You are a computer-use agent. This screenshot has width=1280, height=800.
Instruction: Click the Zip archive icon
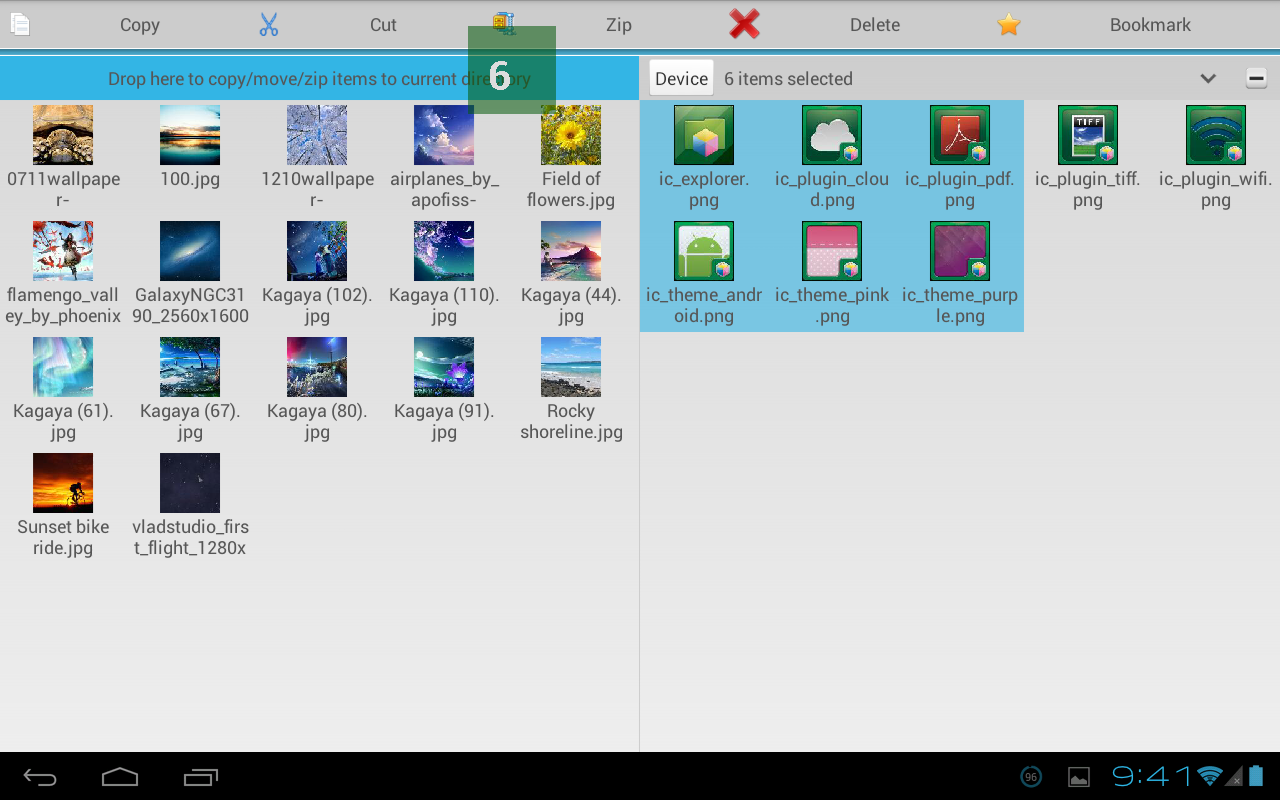[x=503, y=23]
